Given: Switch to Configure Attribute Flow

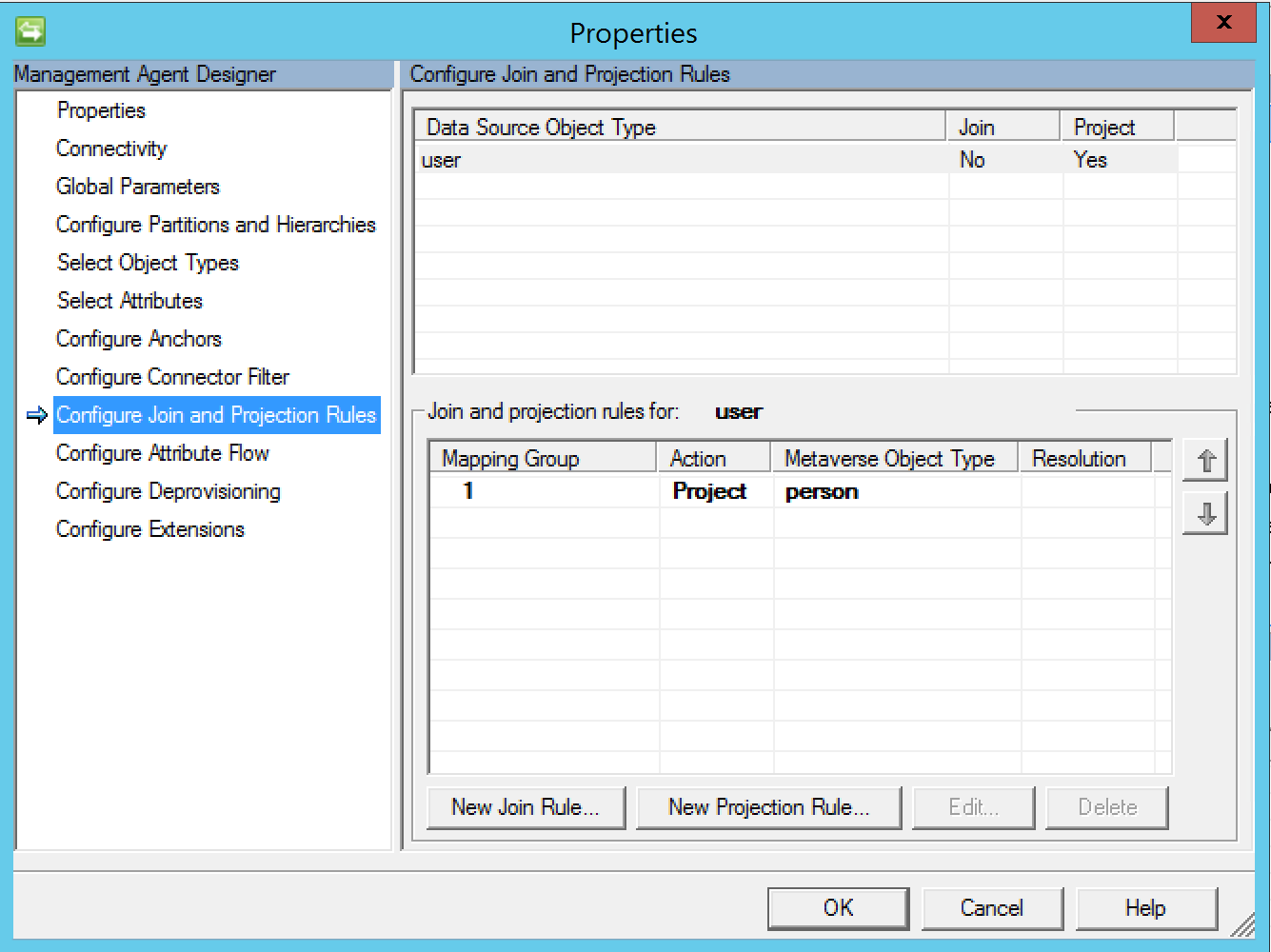Looking at the screenshot, I should (x=163, y=453).
